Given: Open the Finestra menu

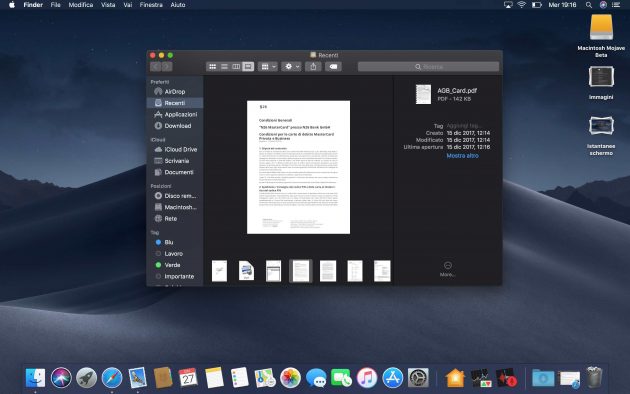Looking at the screenshot, I should click(151, 5).
